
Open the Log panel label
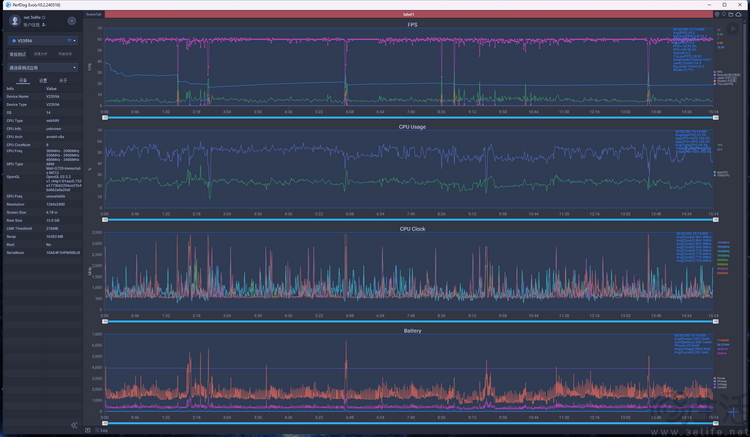tap(103, 430)
